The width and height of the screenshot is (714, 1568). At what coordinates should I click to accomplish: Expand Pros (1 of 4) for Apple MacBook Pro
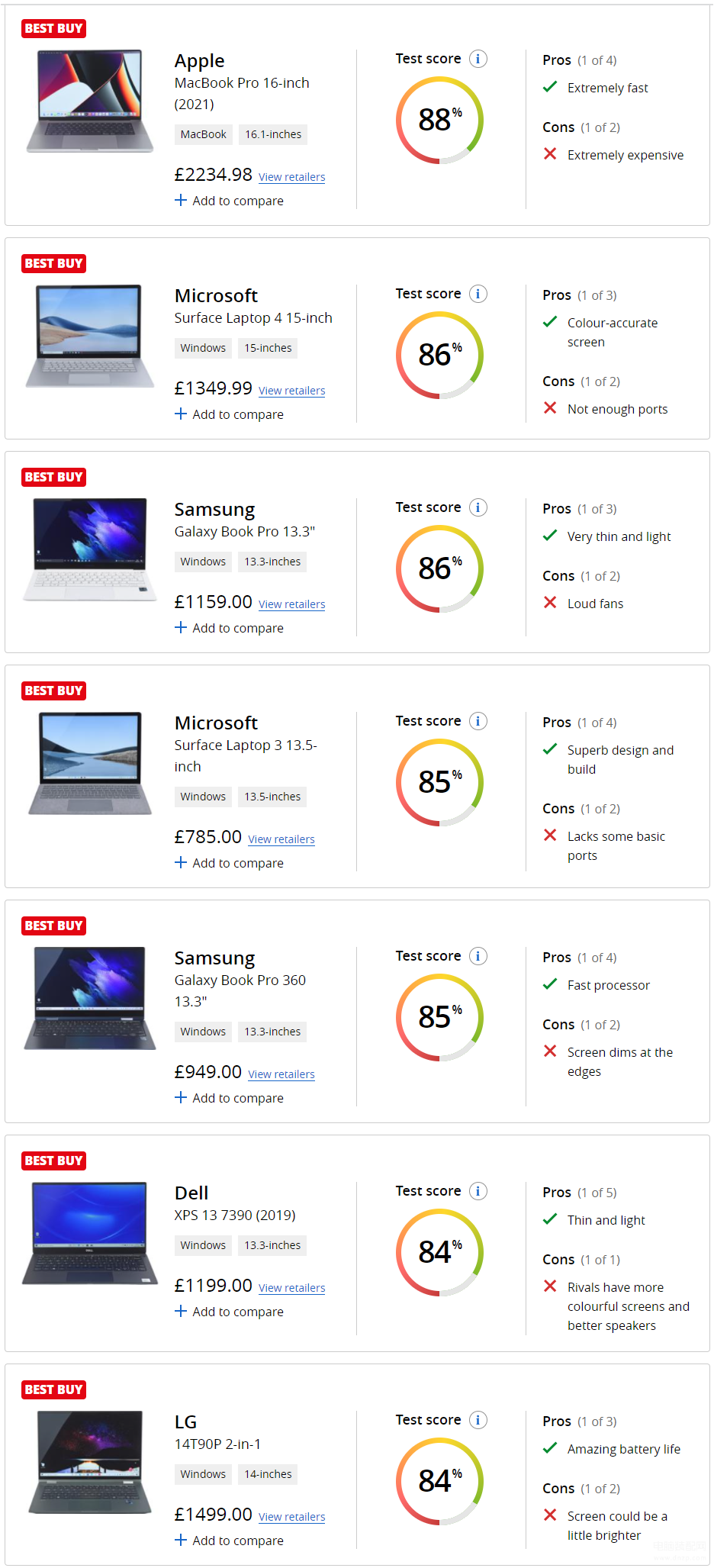pos(580,60)
